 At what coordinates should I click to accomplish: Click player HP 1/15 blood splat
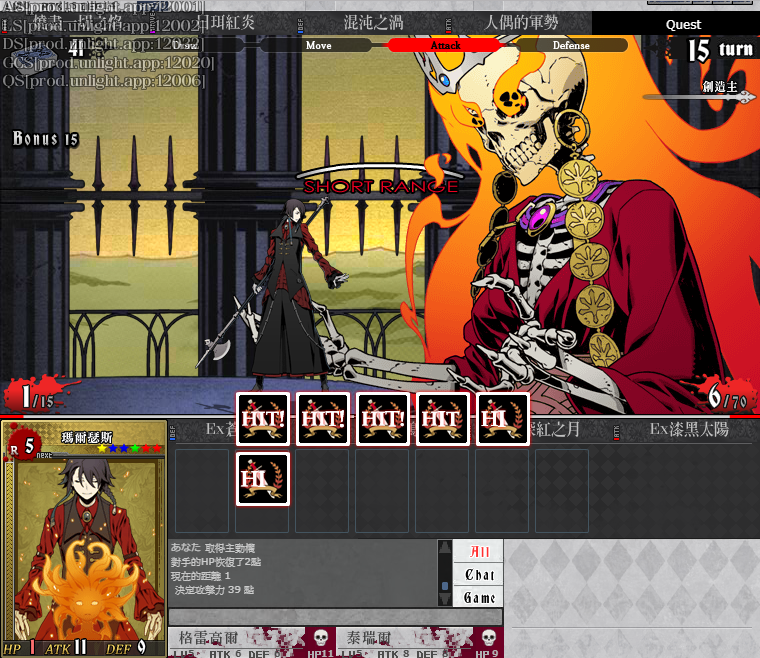click(37, 396)
